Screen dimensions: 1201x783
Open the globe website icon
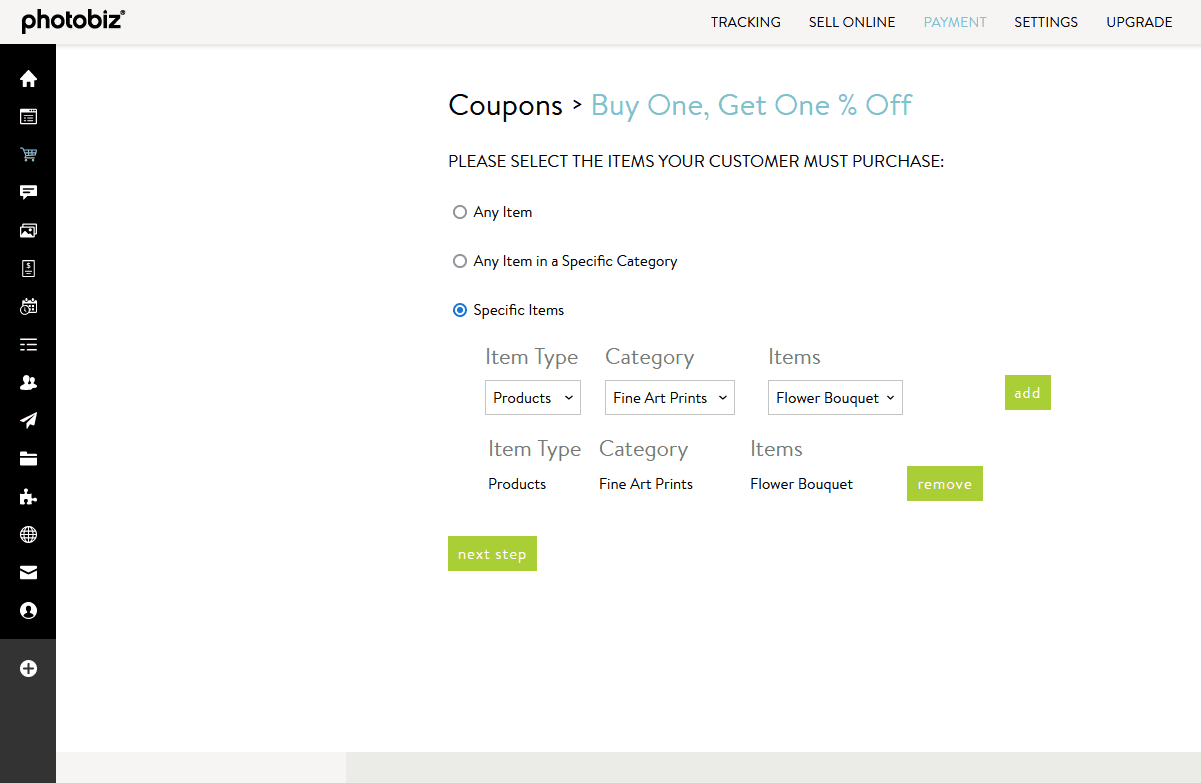tap(28, 534)
